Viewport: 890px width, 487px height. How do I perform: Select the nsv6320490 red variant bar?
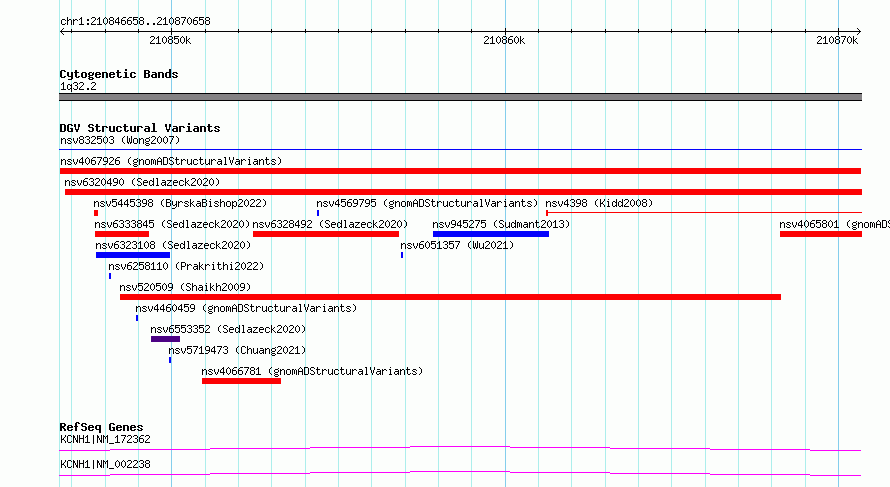coord(463,192)
